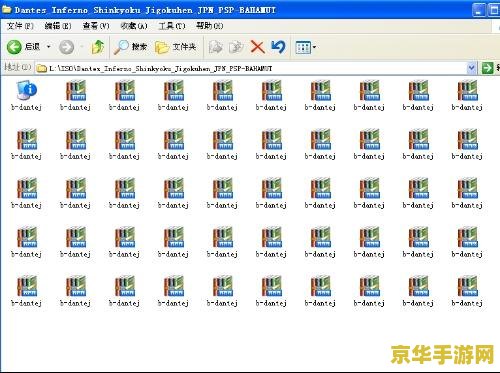Toggle the Folders (文件夹) pane

(x=175, y=47)
